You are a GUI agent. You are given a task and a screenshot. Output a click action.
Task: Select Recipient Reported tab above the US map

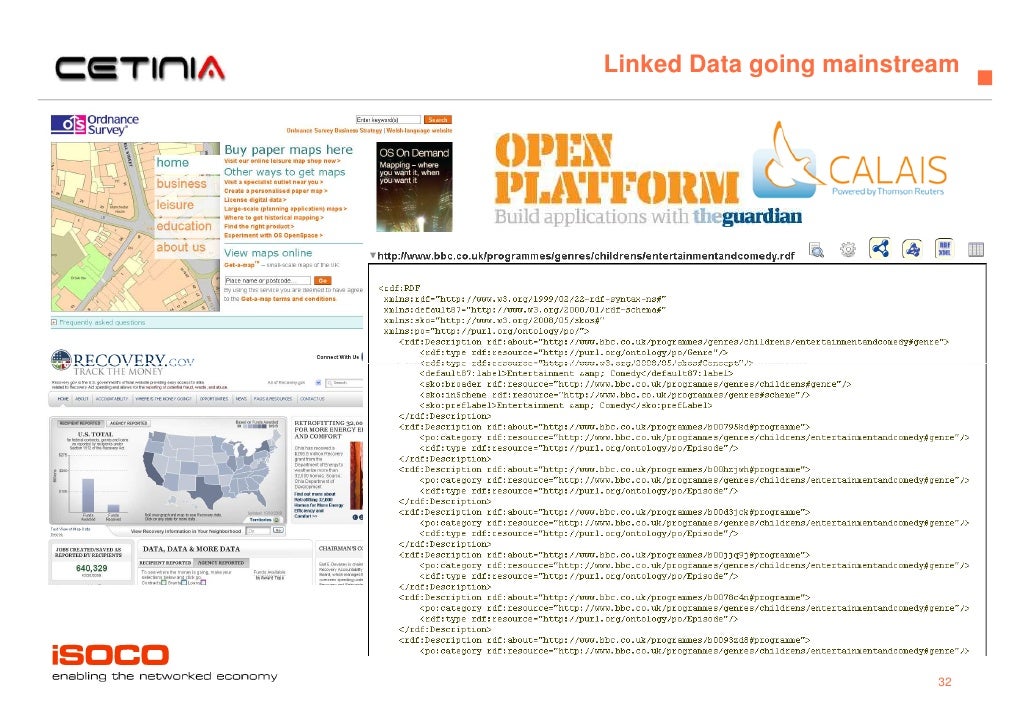point(80,423)
